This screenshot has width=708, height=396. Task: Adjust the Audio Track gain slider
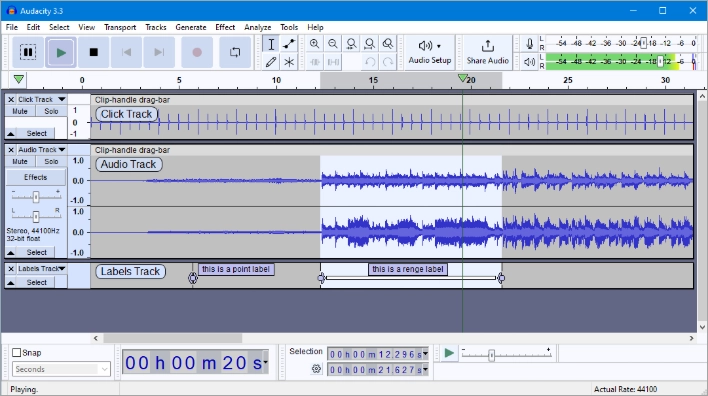[36, 196]
